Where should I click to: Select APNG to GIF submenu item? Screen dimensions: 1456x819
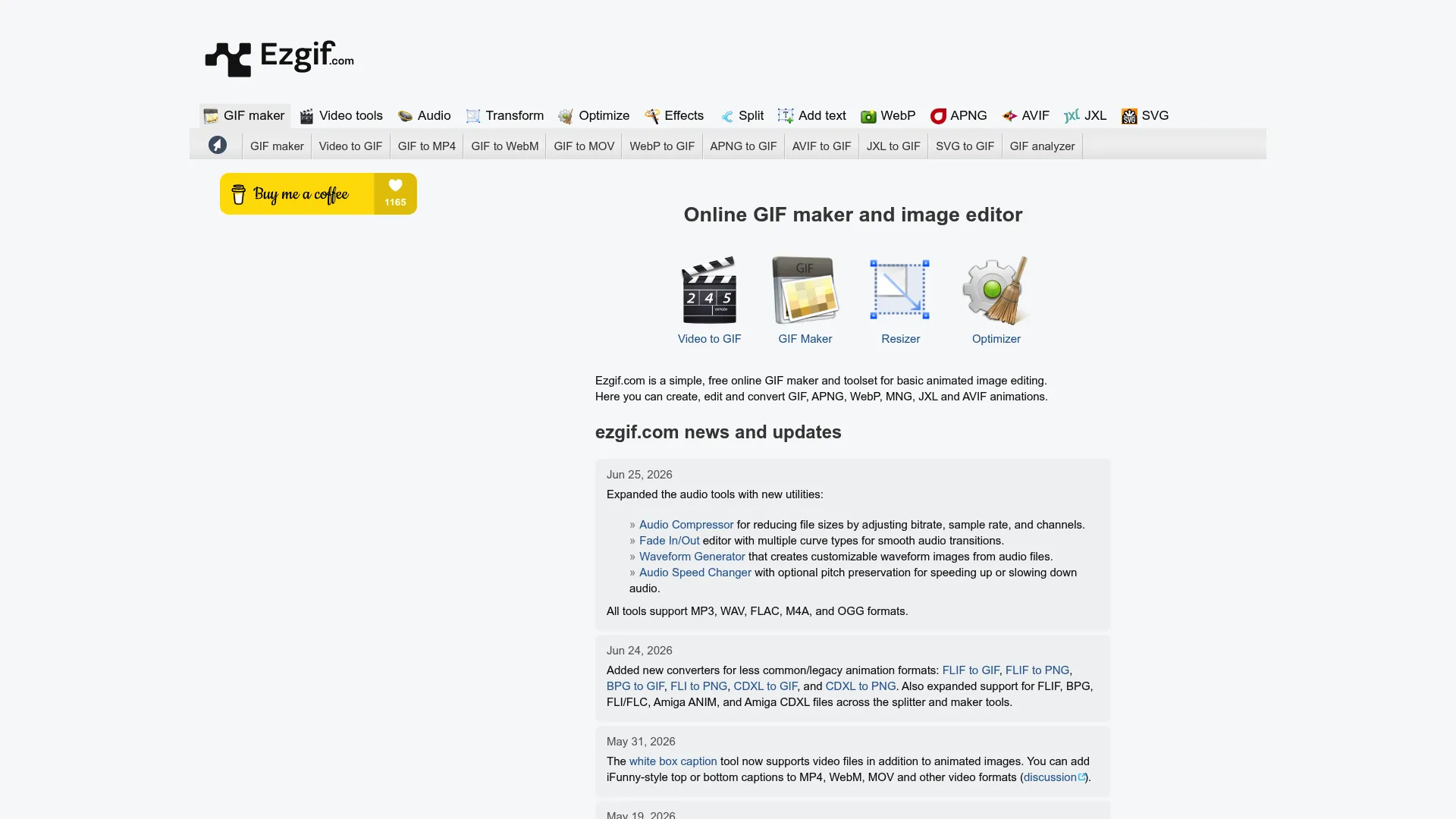tap(743, 146)
